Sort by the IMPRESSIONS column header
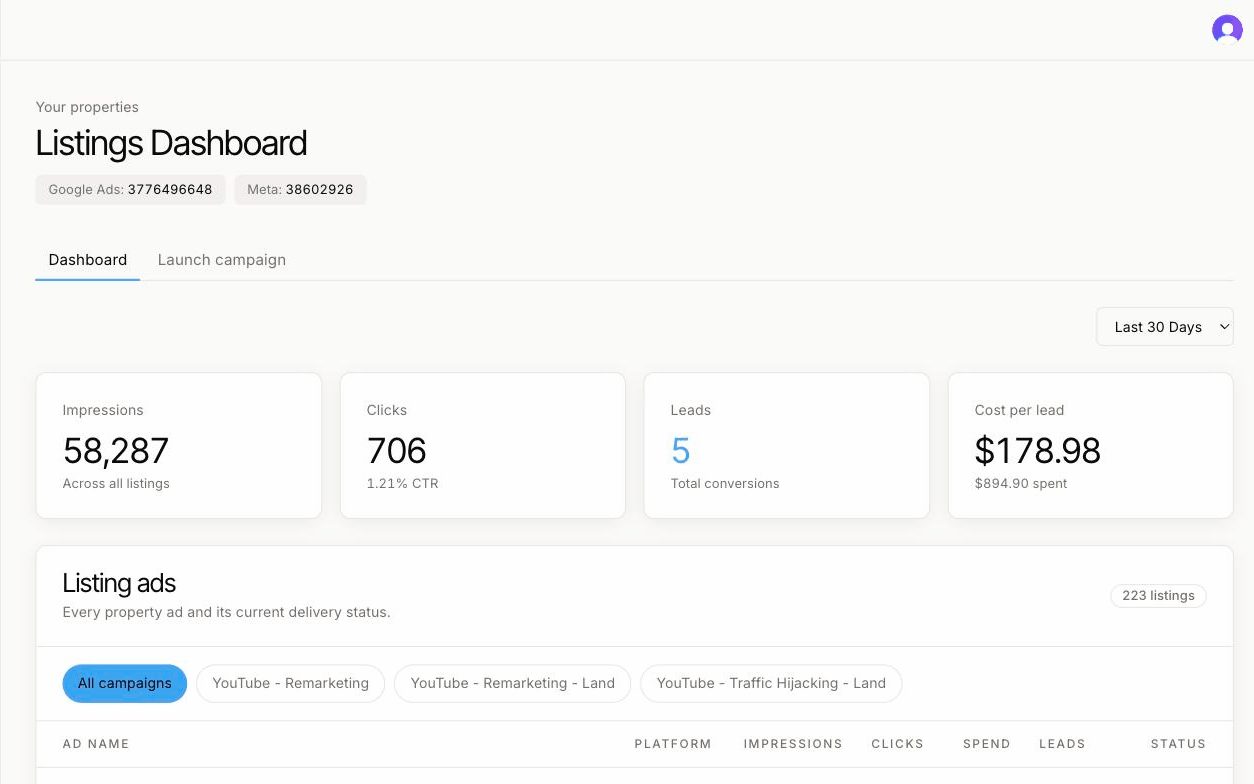 [x=793, y=744]
